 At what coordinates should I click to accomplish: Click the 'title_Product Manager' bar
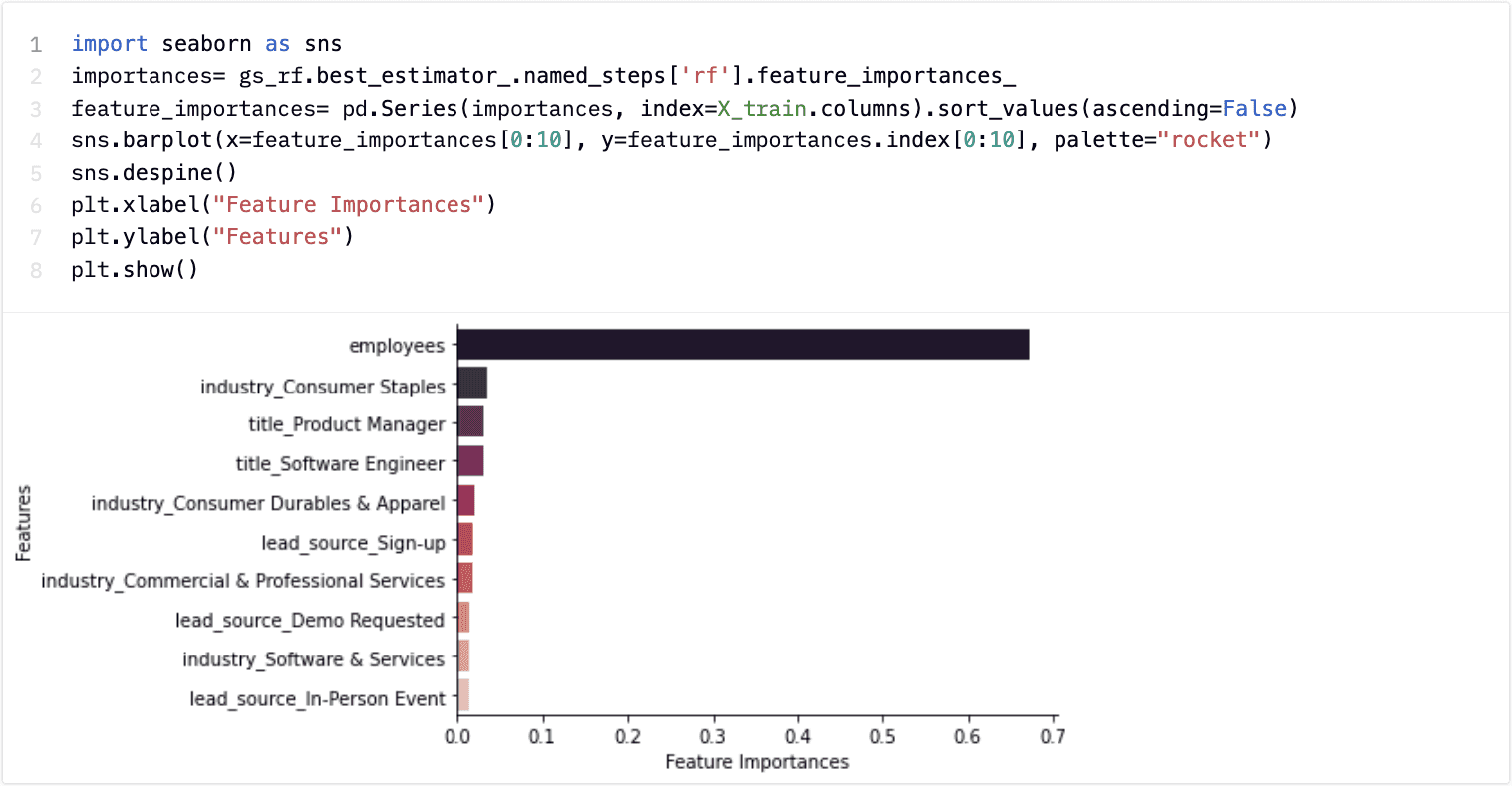click(471, 422)
